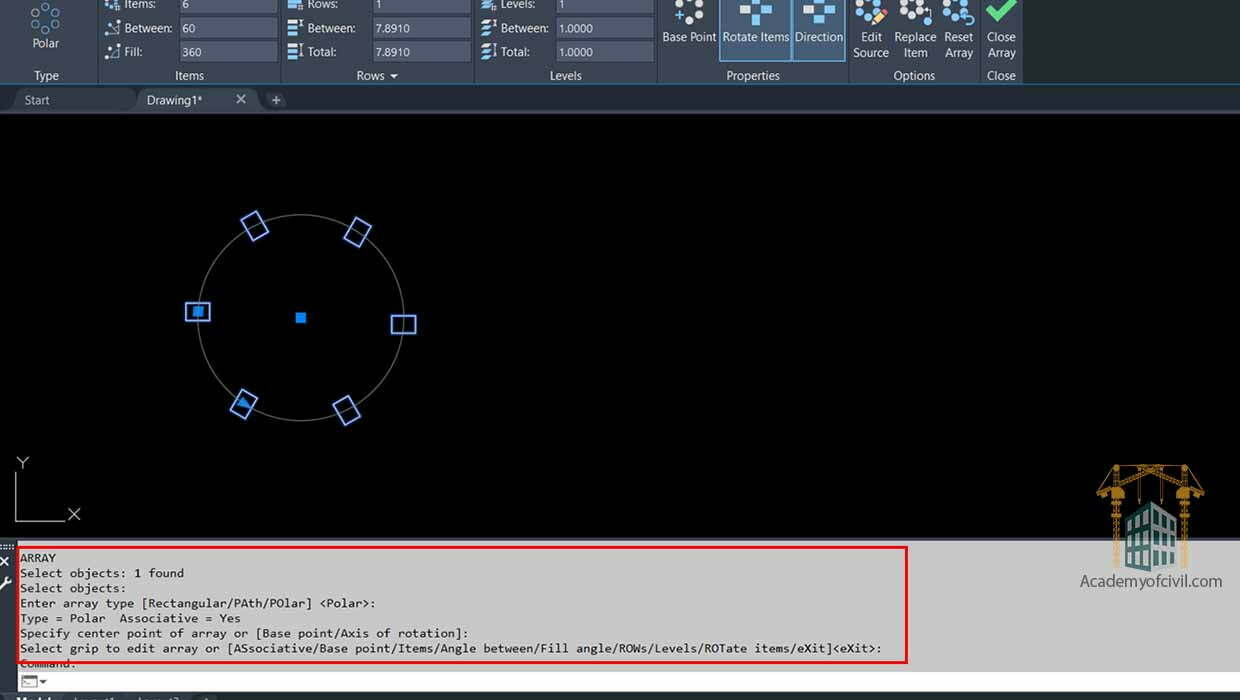This screenshot has height=700, width=1240.
Task: Click the Rows Between spacing icon
Action: pyautogui.click(x=295, y=28)
